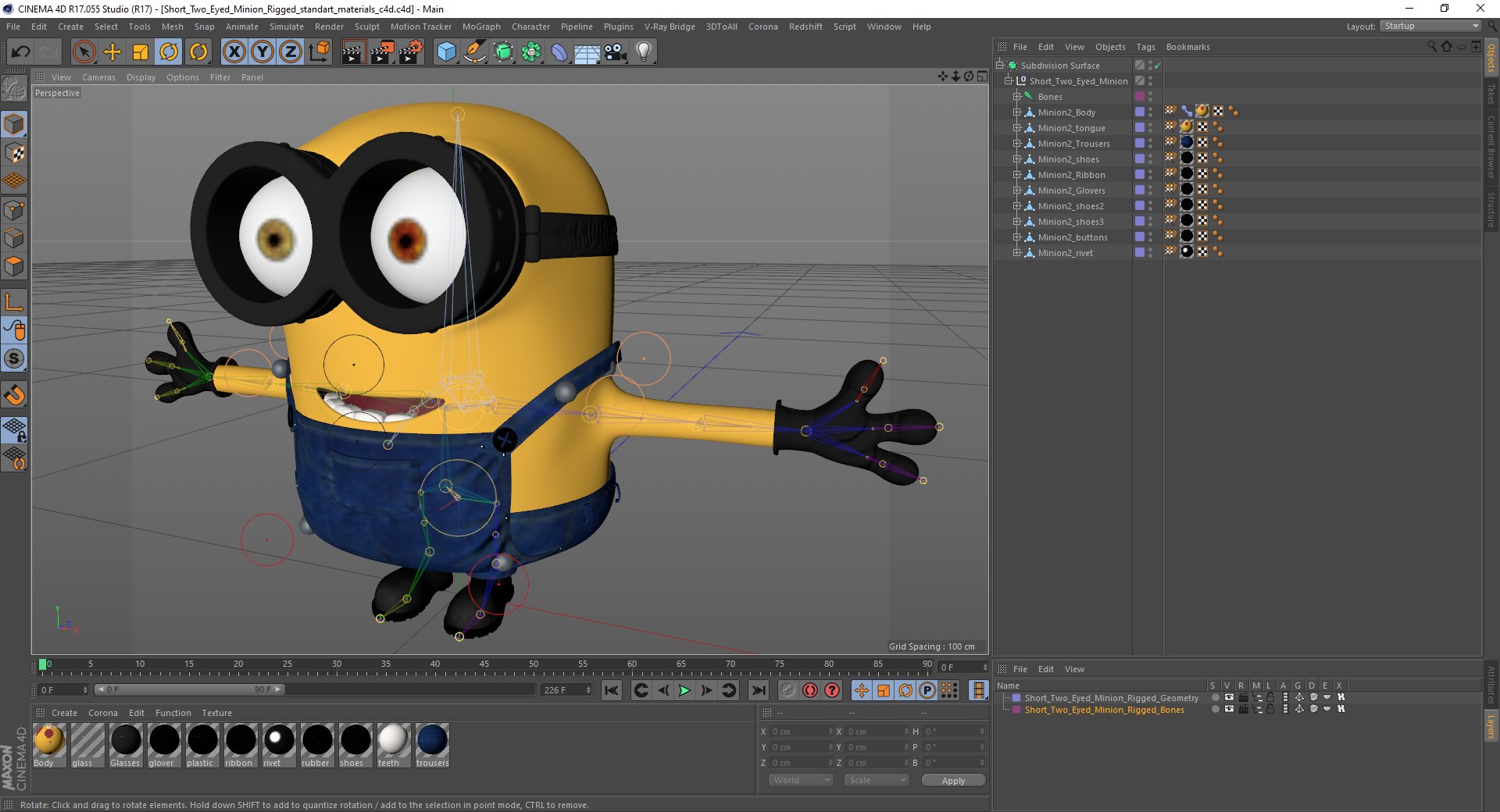This screenshot has width=1500, height=812.
Task: Toggle Z axis lock
Action: pos(291,52)
